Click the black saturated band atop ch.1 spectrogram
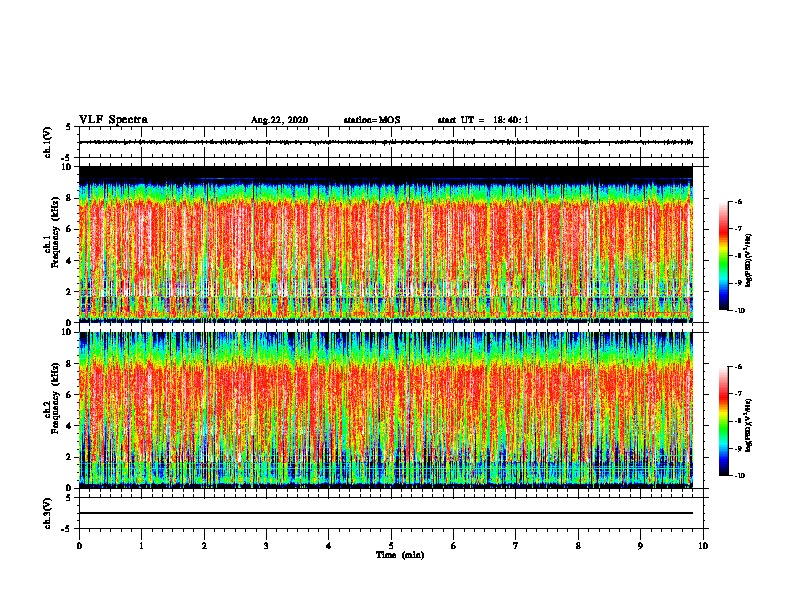 [386, 172]
